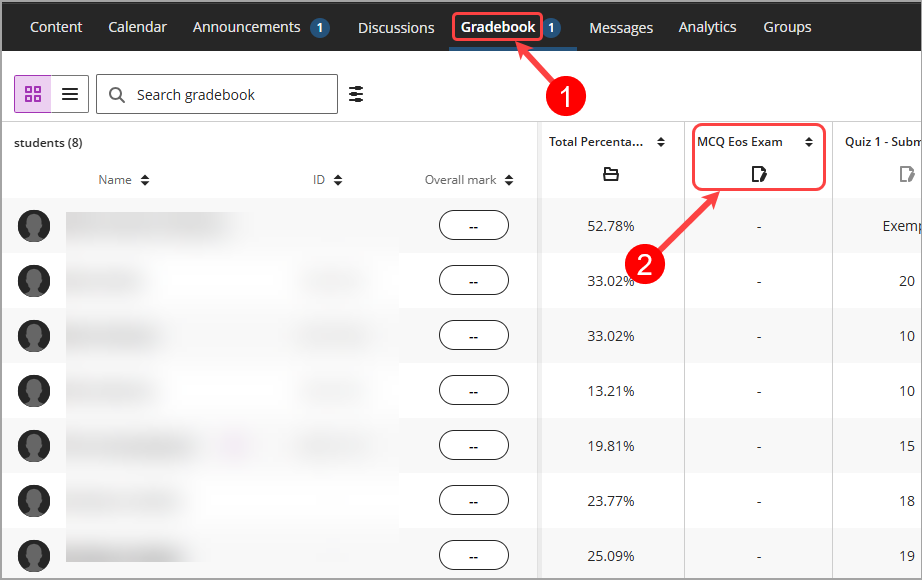Select the 19.81% total percentage cell

pos(611,446)
